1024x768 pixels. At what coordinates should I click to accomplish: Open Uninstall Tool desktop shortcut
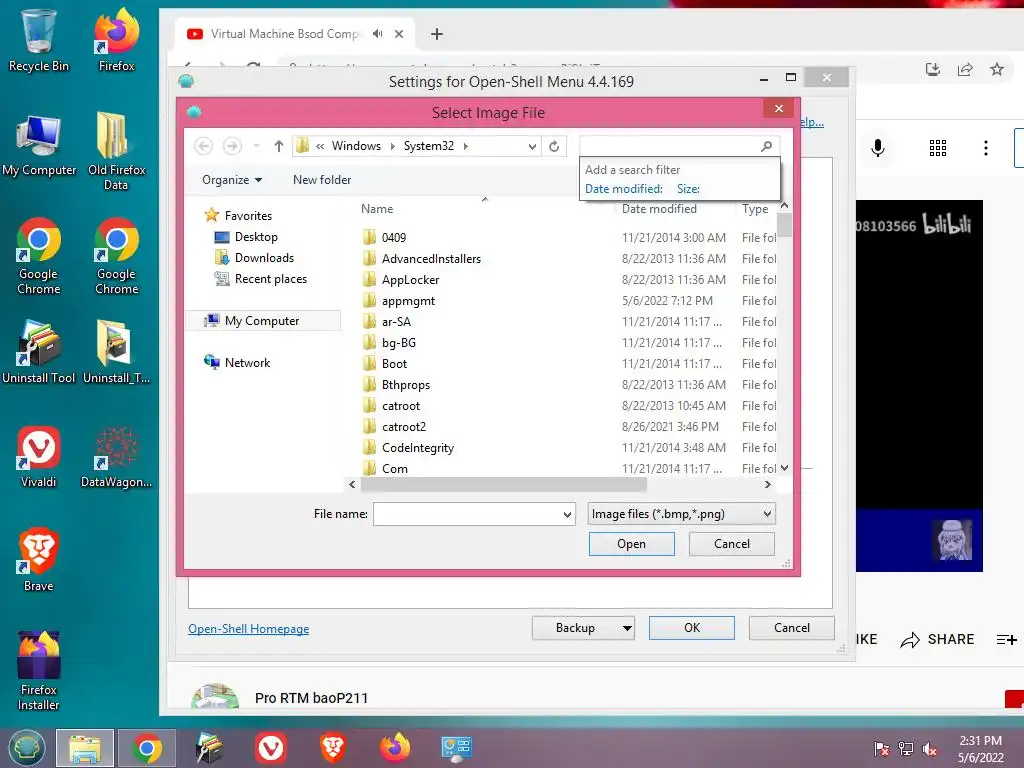click(x=39, y=353)
